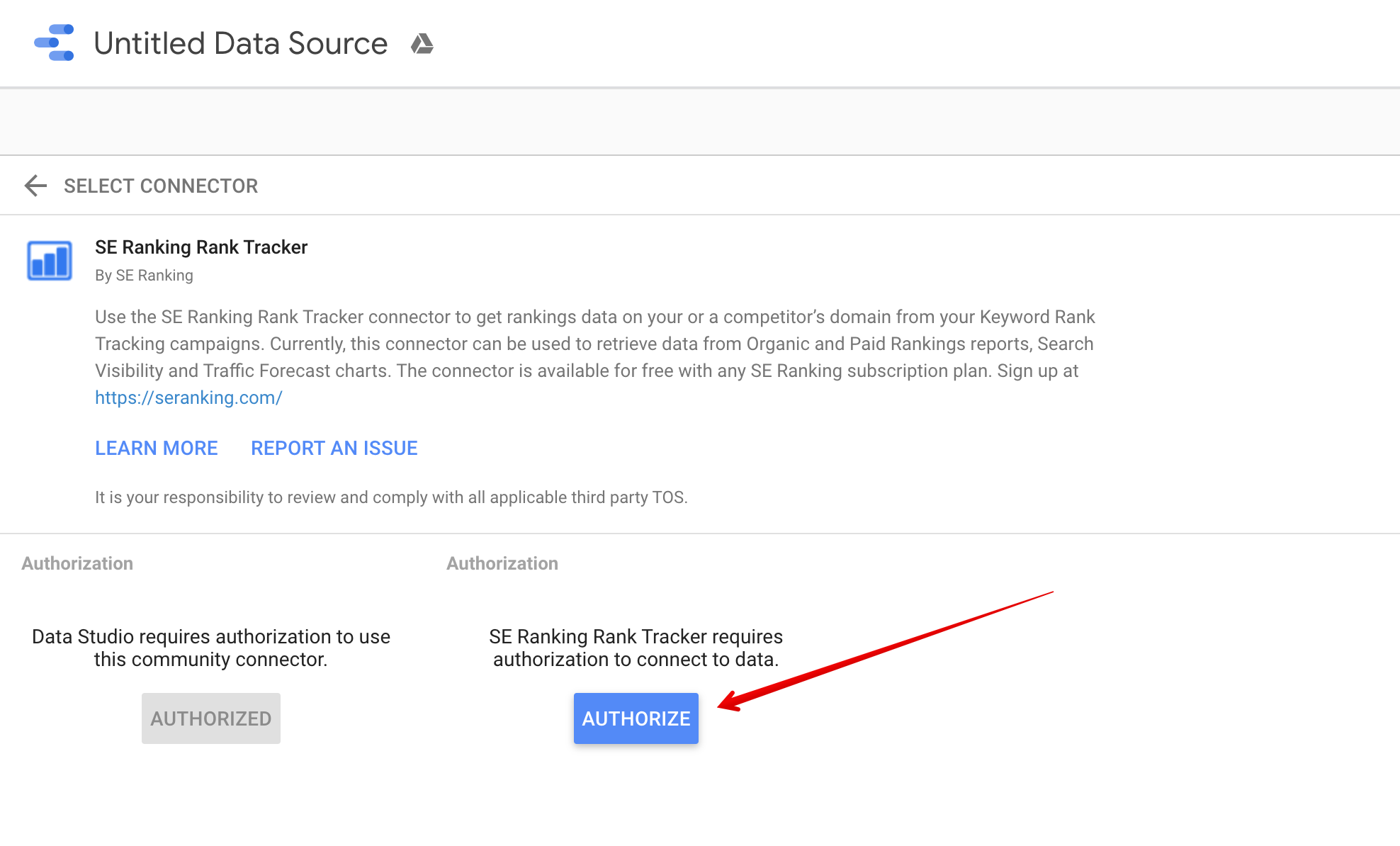Click the grey AUTHORIZED button
1400x846 pixels.
[x=211, y=718]
